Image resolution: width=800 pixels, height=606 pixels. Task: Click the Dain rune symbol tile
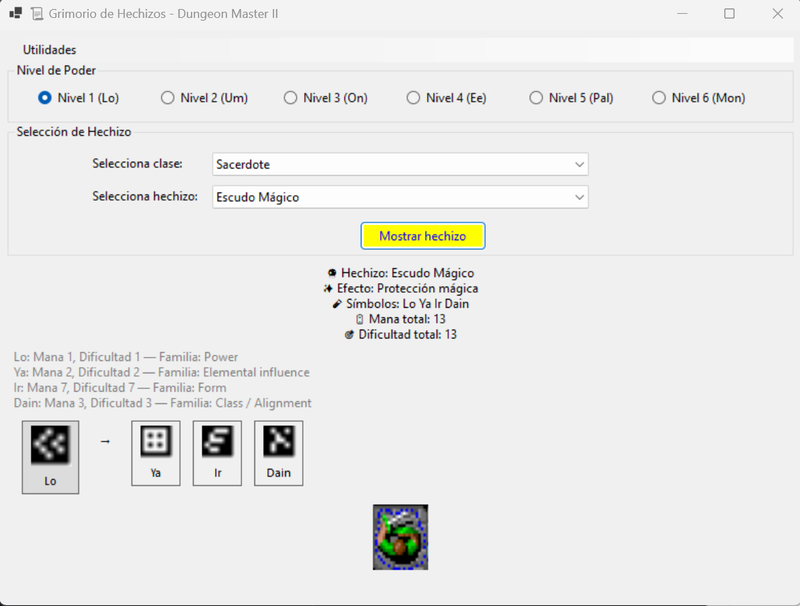279,453
